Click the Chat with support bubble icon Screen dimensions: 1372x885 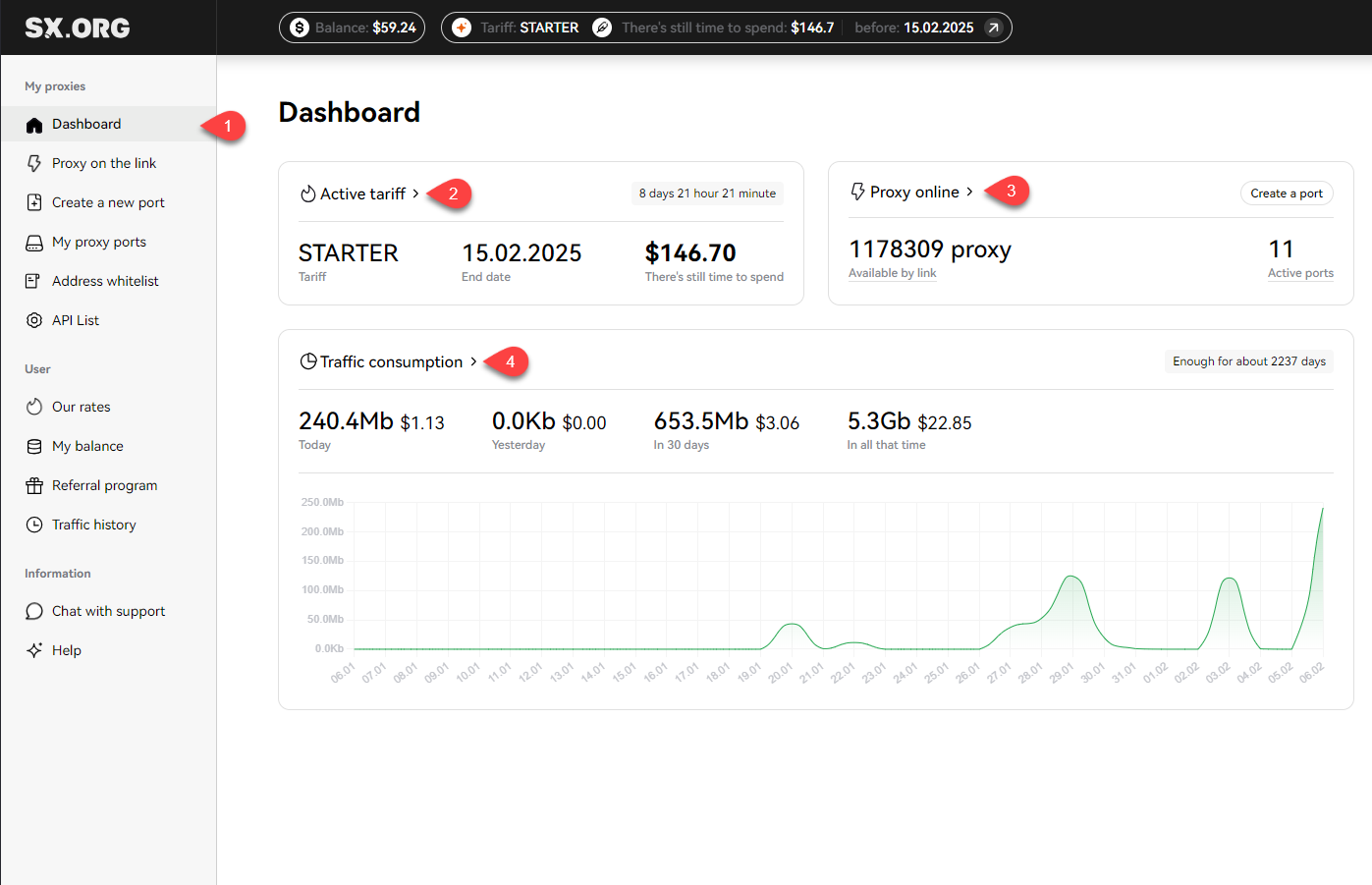32,611
